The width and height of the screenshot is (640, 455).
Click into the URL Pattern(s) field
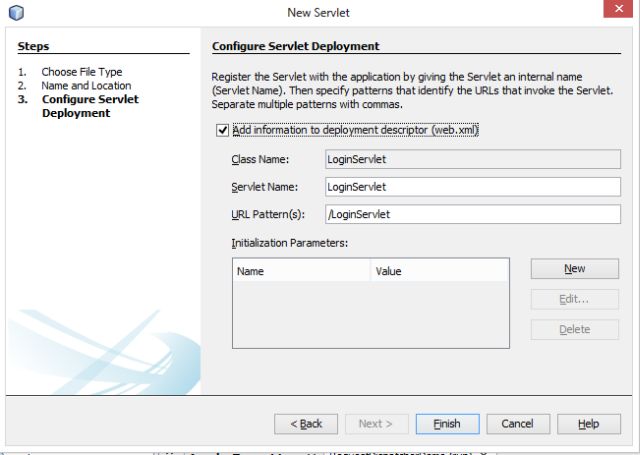[473, 213]
